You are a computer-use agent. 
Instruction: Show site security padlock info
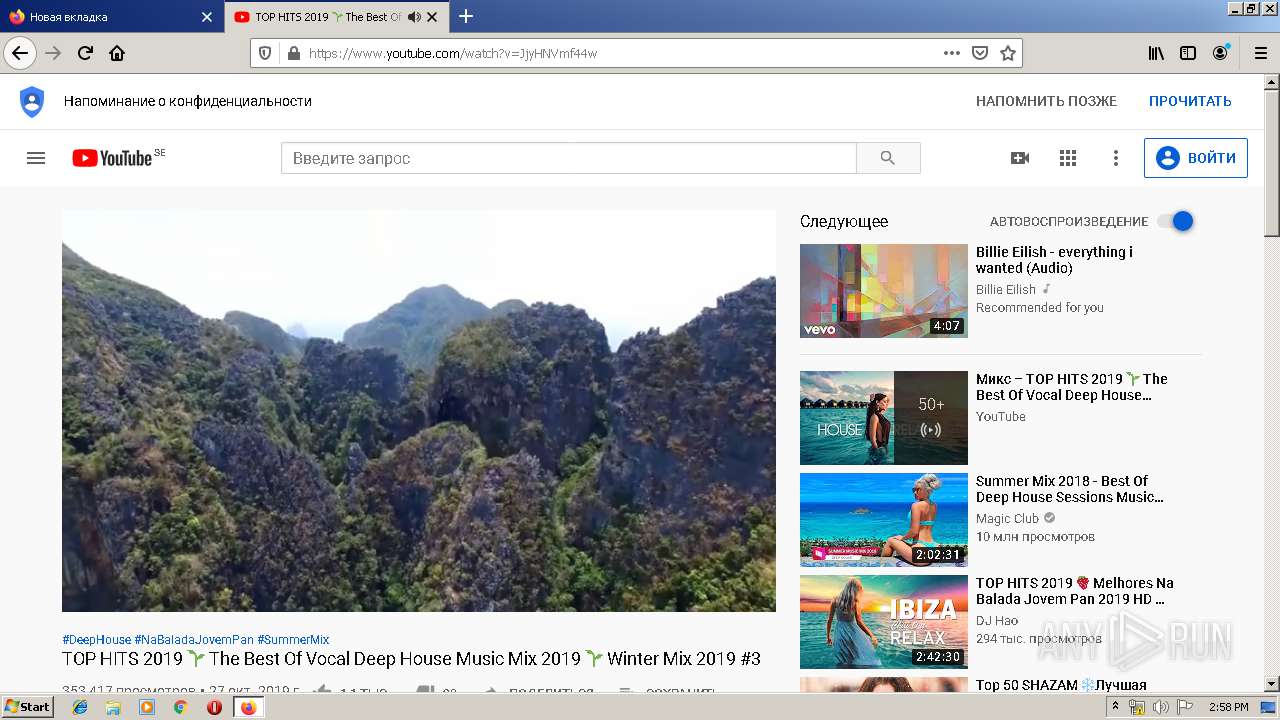click(x=293, y=53)
